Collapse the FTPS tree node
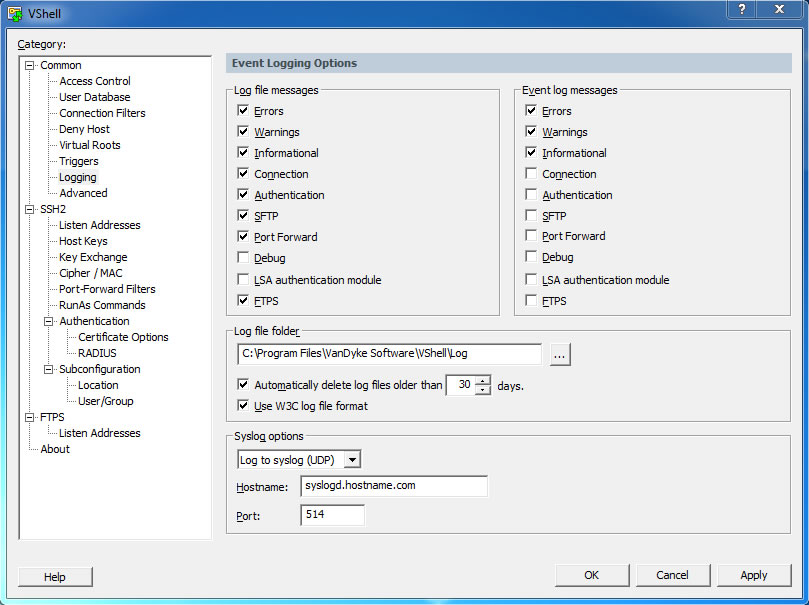The image size is (809, 605). point(30,417)
